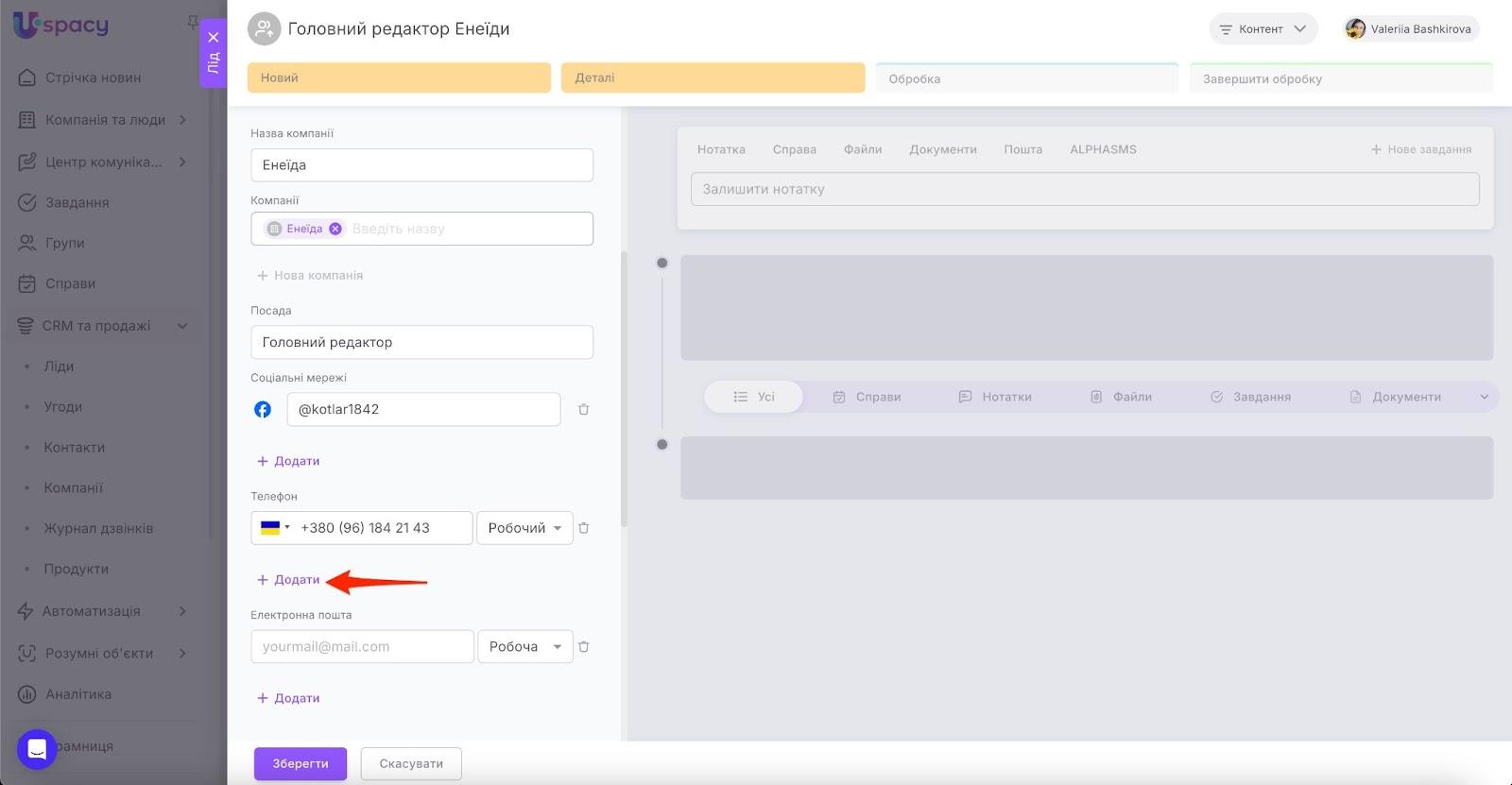Select the phone country flag dropdown
The width and height of the screenshot is (1512, 785).
click(x=275, y=528)
